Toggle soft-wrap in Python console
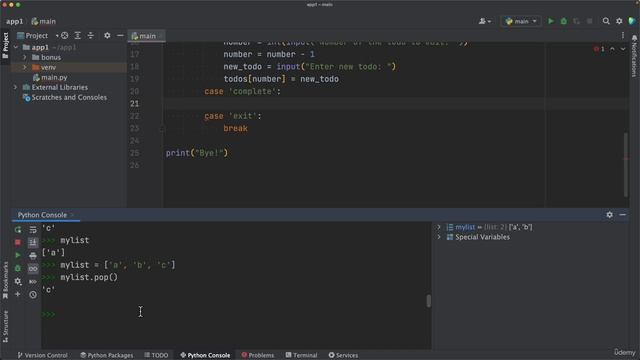640x360 pixels. click(33, 230)
